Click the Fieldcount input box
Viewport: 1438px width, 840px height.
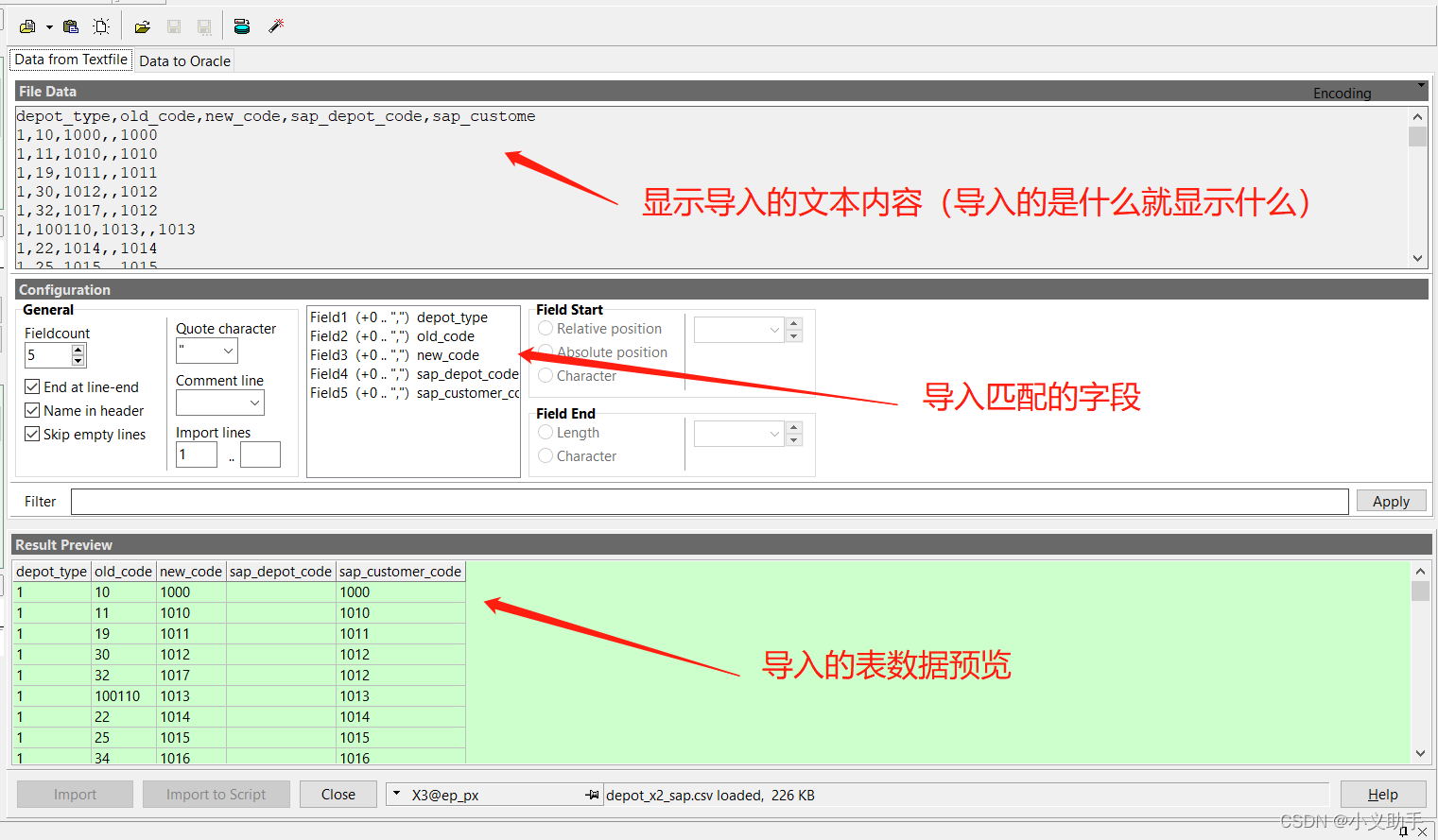point(48,355)
